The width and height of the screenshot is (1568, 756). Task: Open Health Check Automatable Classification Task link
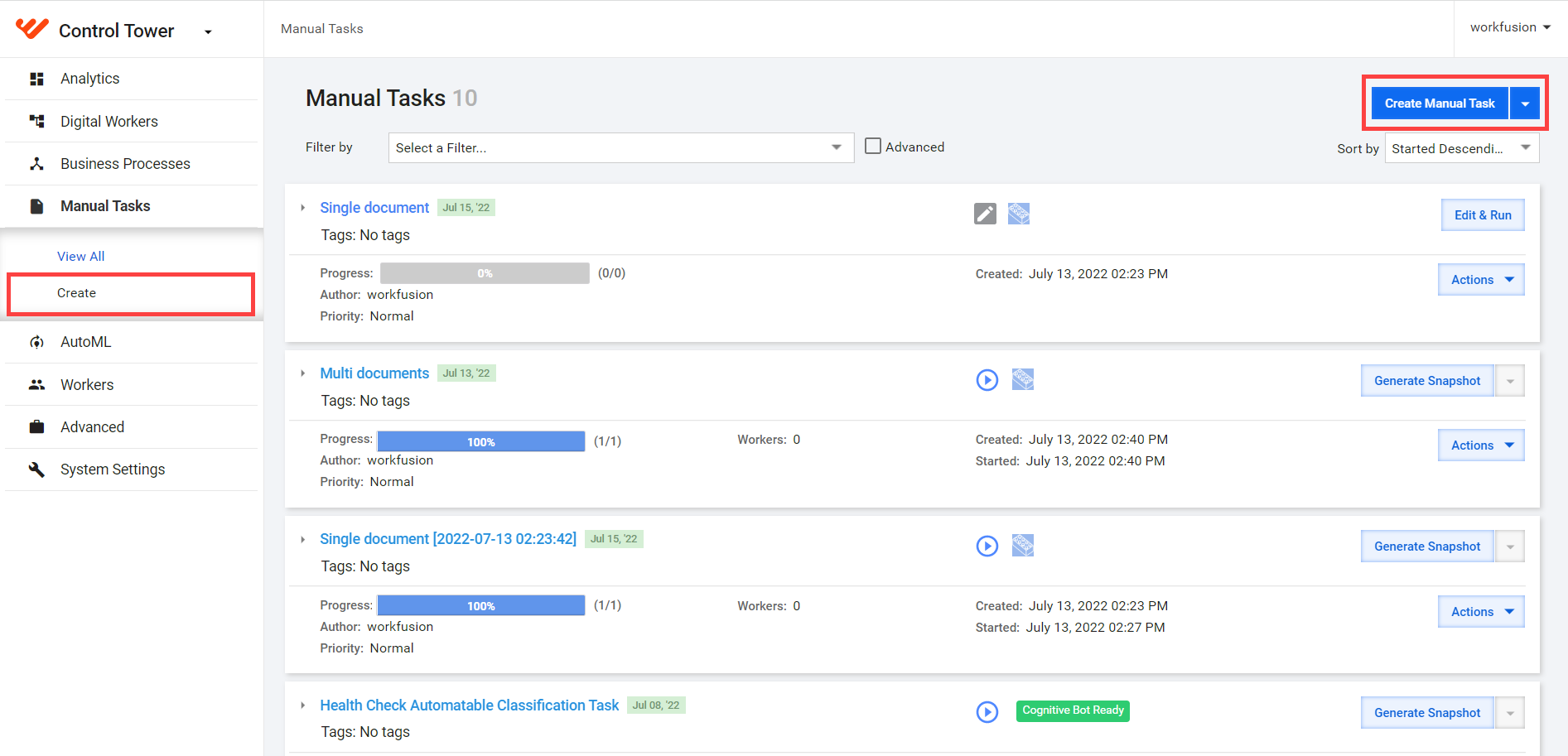pyautogui.click(x=470, y=705)
